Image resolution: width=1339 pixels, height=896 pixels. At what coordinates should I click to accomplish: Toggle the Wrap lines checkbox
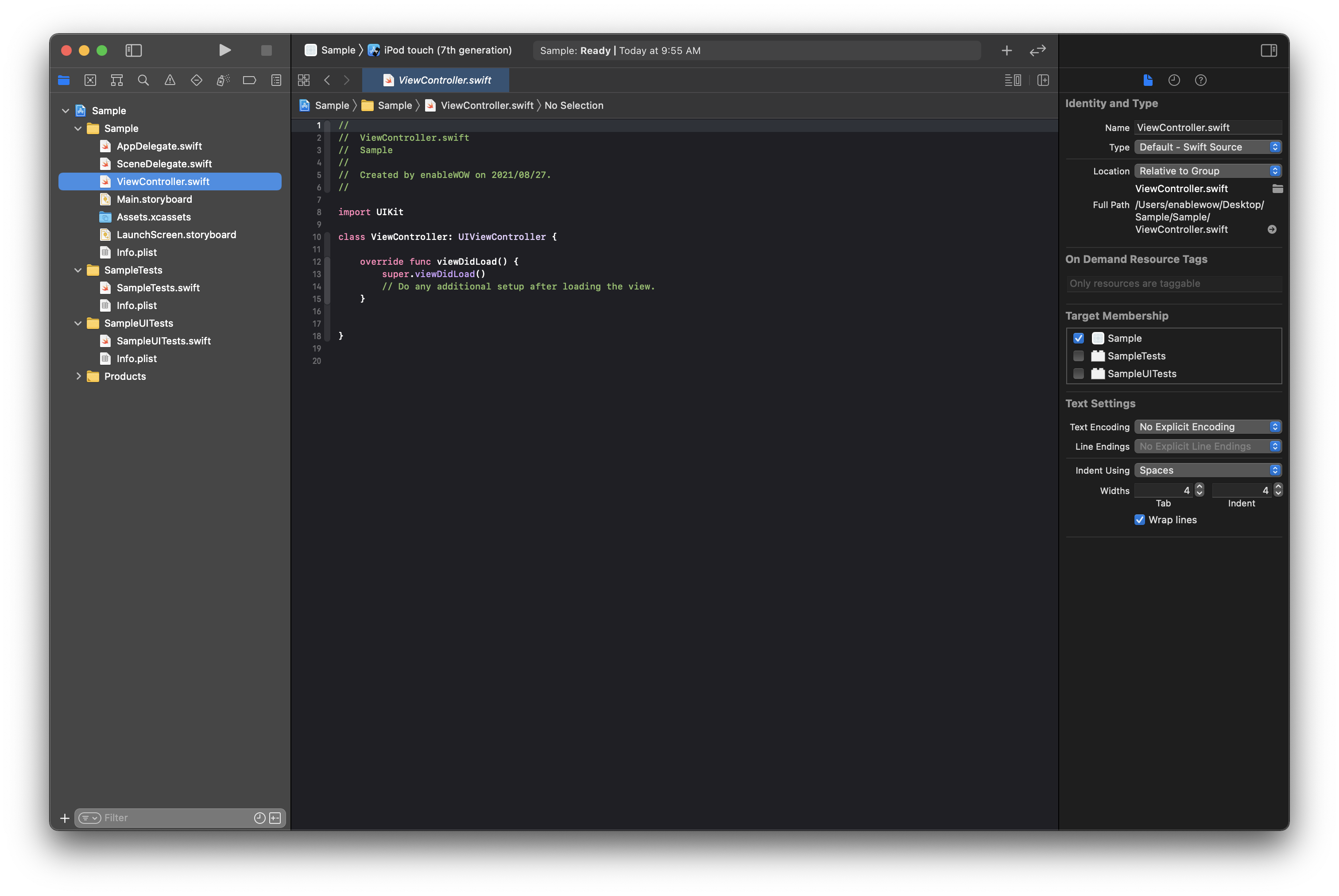click(1140, 519)
